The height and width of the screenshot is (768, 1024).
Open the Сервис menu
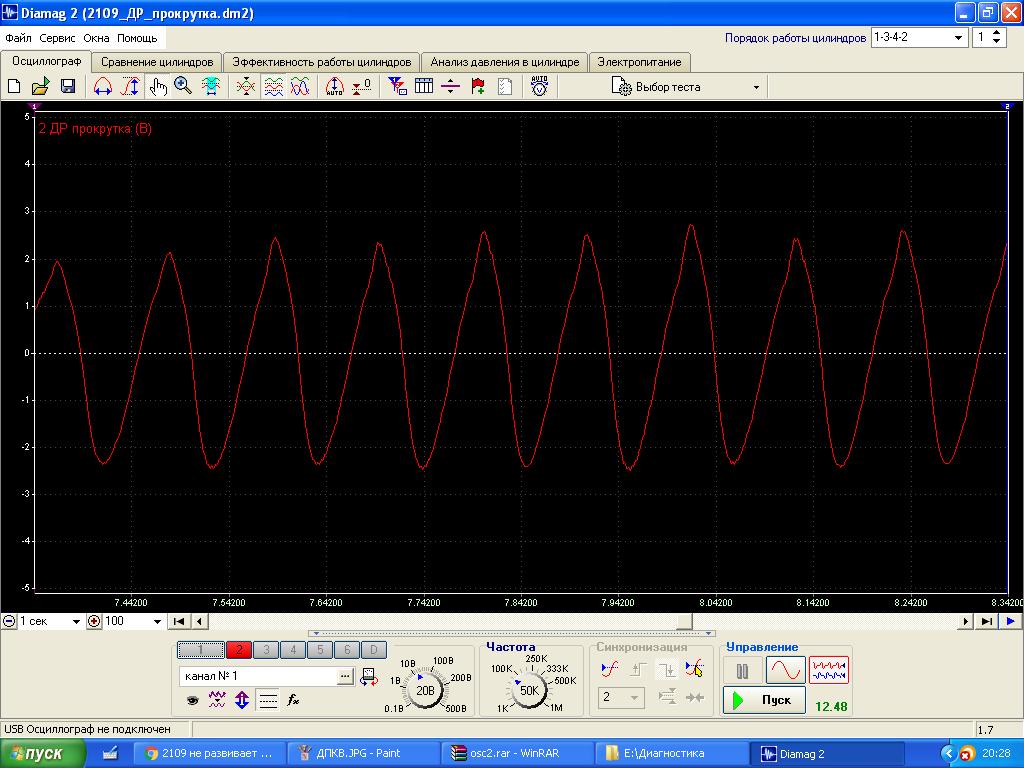[58, 38]
